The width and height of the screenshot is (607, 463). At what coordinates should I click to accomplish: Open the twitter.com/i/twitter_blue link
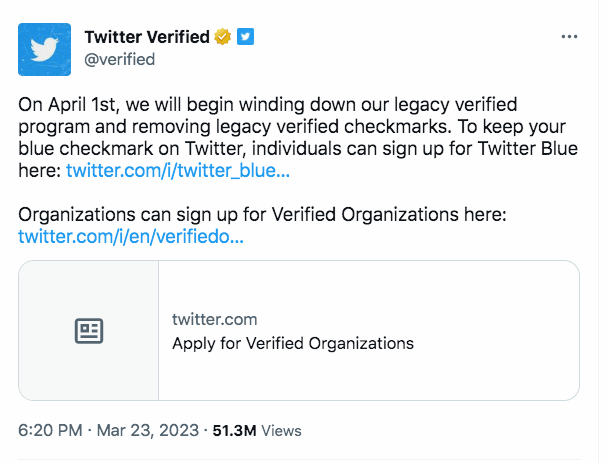click(178, 170)
